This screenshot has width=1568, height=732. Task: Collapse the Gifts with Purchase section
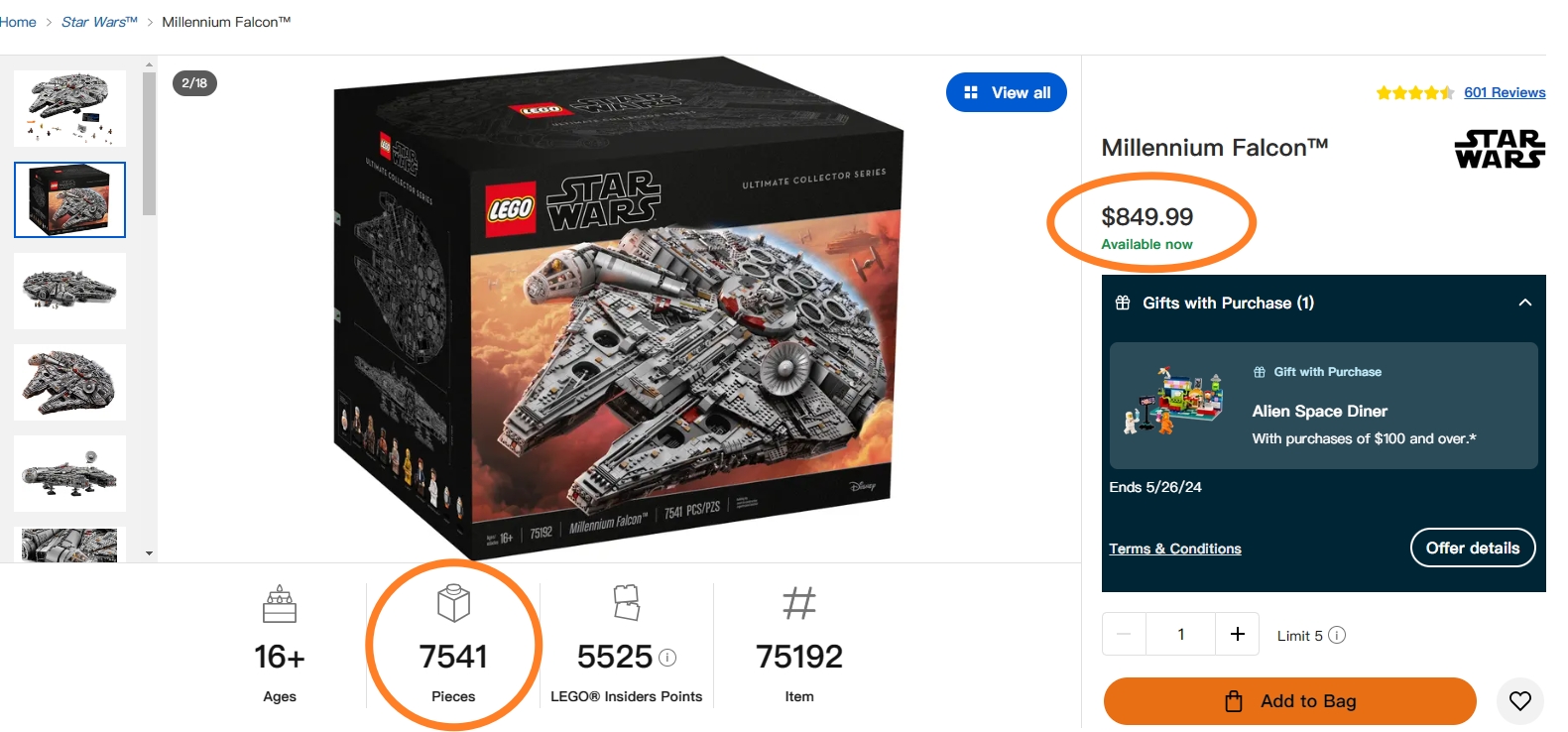(x=1524, y=303)
